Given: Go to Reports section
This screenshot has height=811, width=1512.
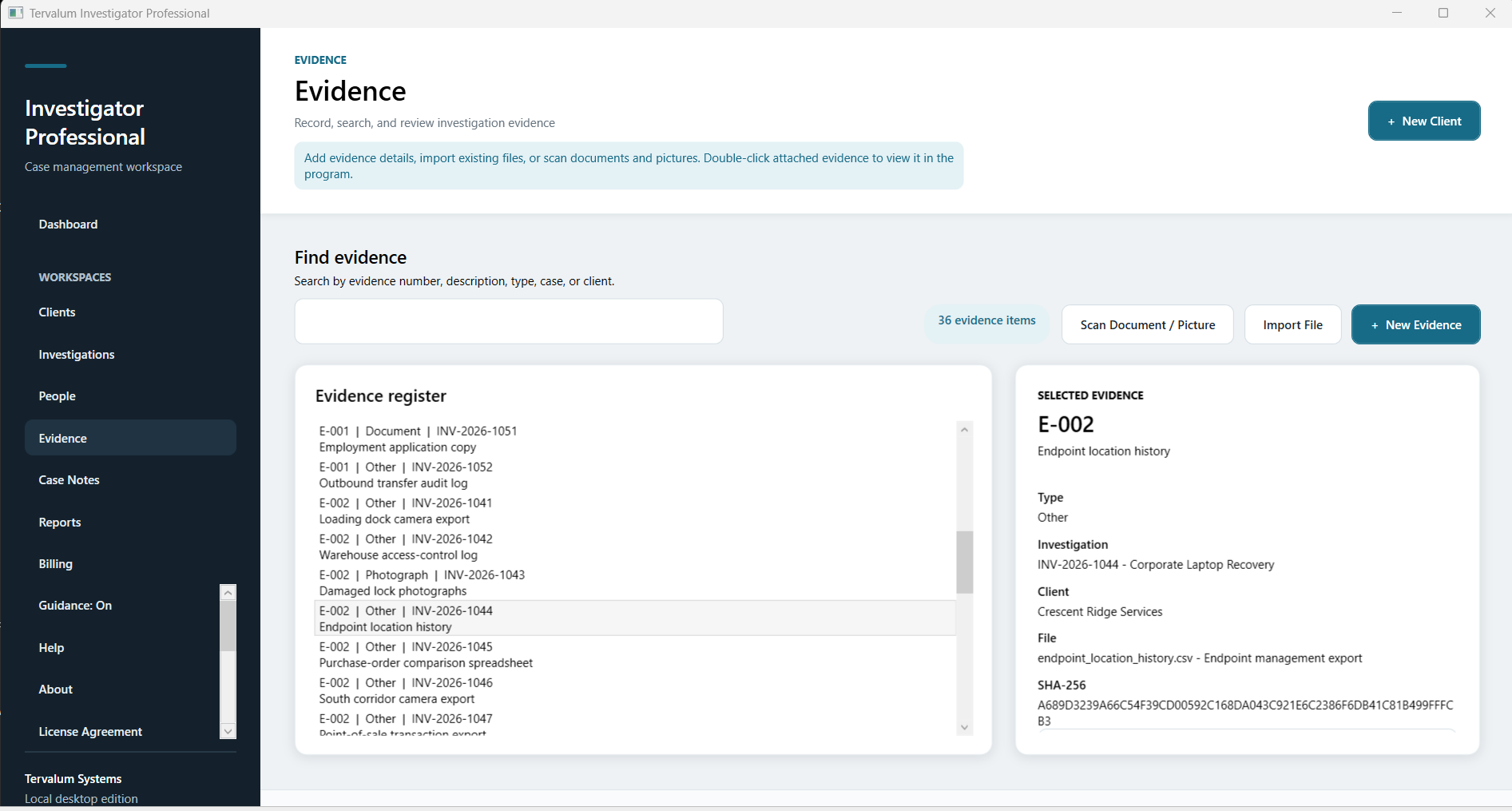Looking at the screenshot, I should [130, 523].
